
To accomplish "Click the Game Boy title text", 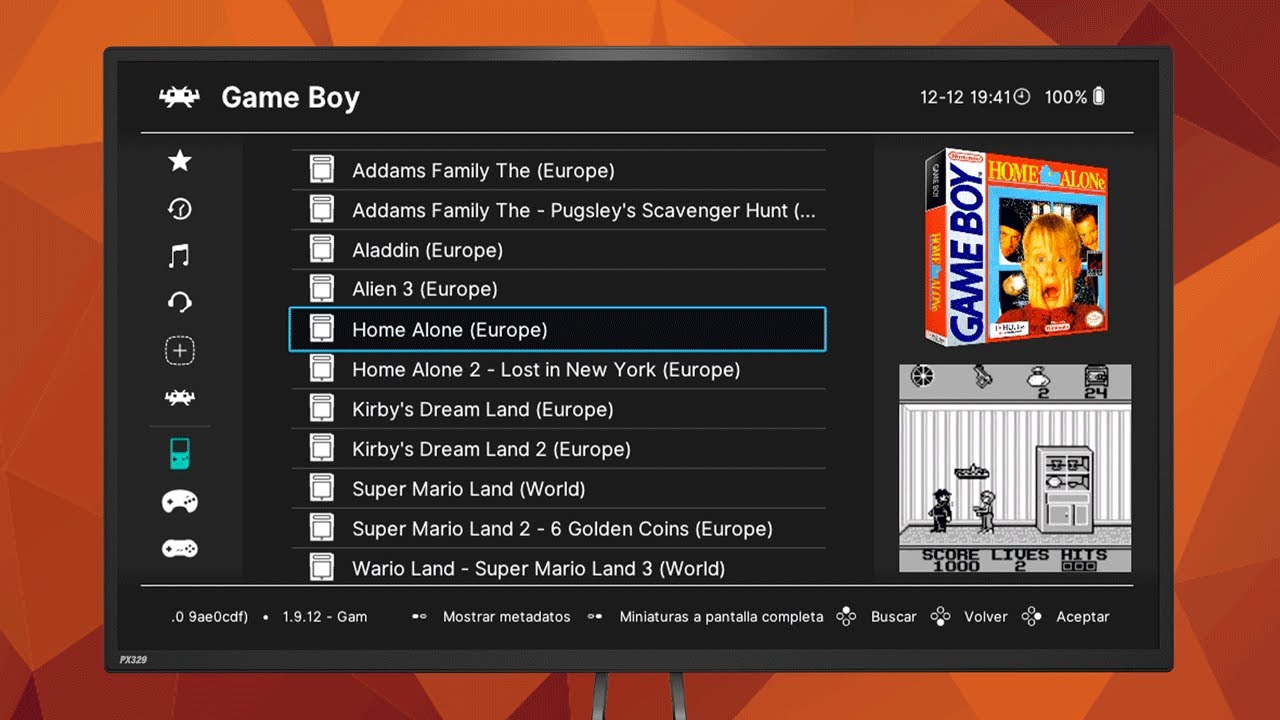I will click(290, 98).
